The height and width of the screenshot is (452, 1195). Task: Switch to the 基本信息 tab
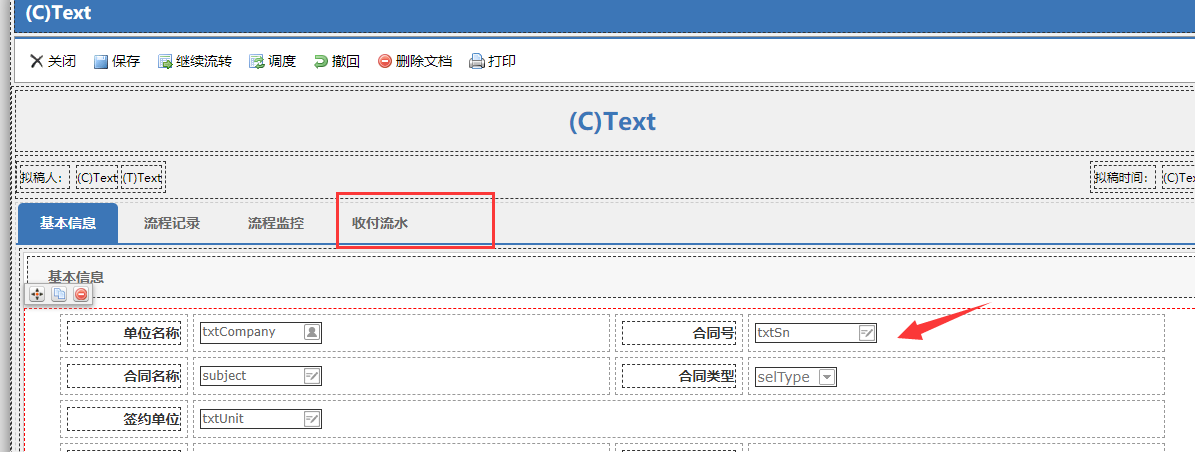[x=68, y=223]
